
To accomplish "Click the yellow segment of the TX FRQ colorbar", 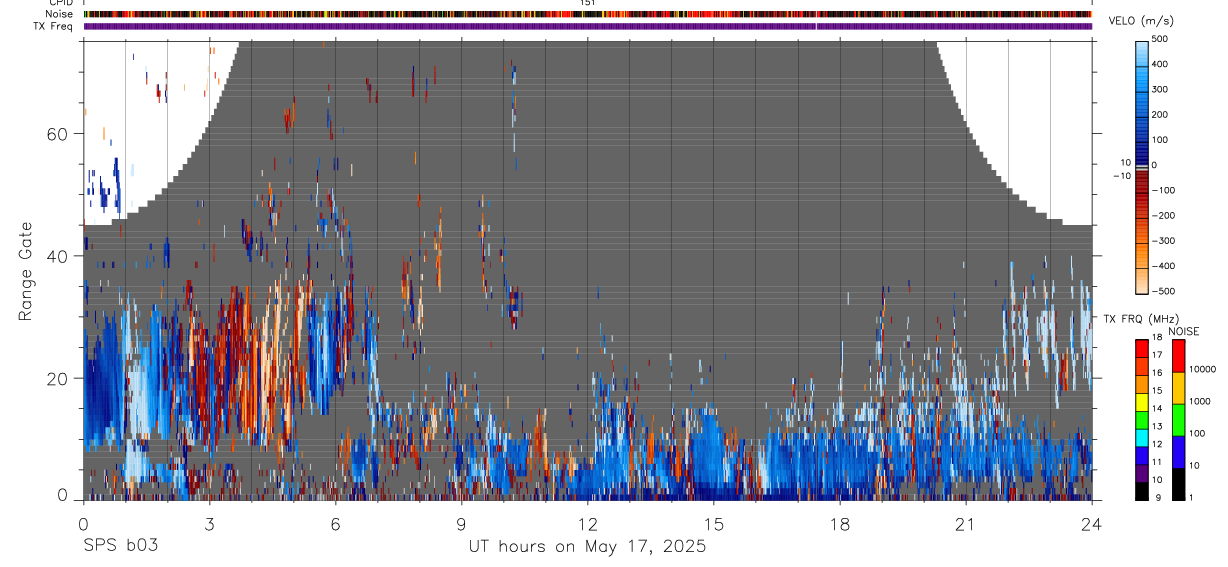I will (x=1142, y=402).
